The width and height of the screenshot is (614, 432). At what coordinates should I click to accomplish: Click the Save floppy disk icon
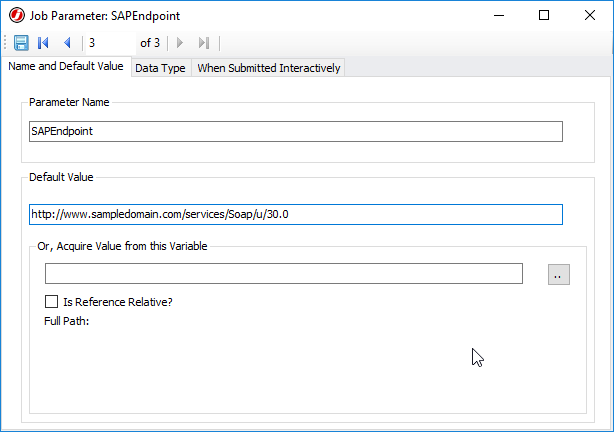(21, 43)
